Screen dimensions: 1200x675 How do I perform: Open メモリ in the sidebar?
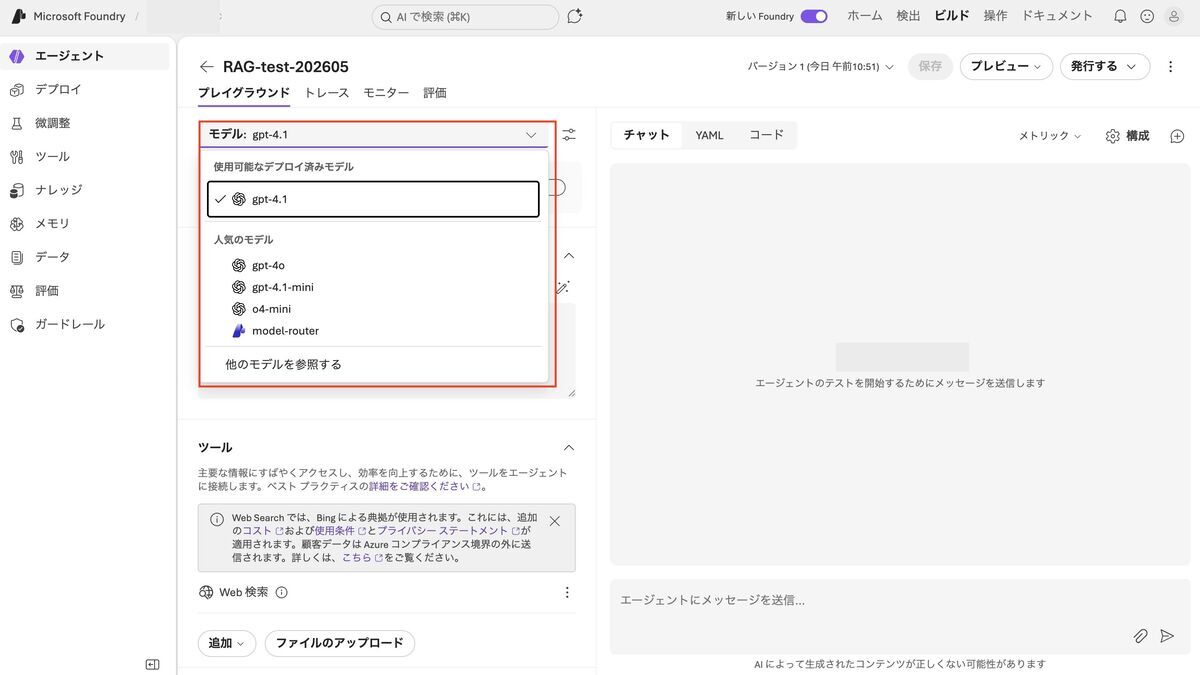pos(86,224)
